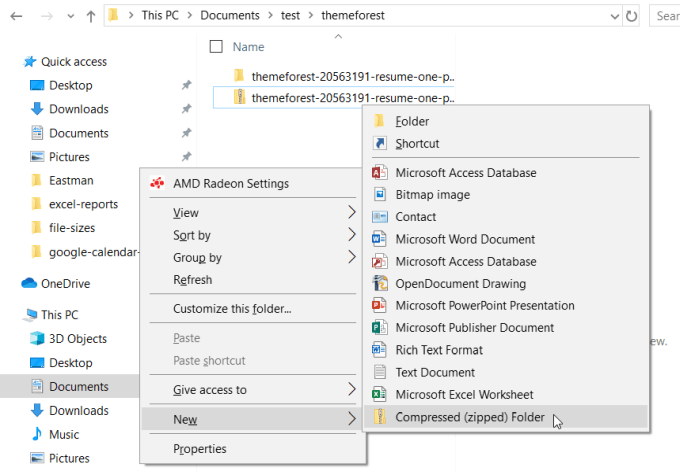Create a new OpenDocument Drawing
Image resolution: width=680 pixels, height=472 pixels.
[x=506, y=284]
